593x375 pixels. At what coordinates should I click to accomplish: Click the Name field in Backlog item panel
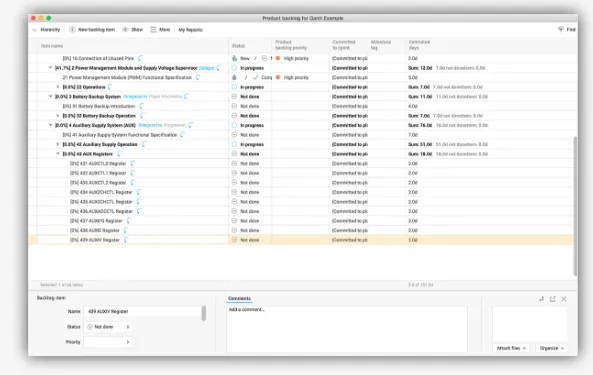[143, 311]
